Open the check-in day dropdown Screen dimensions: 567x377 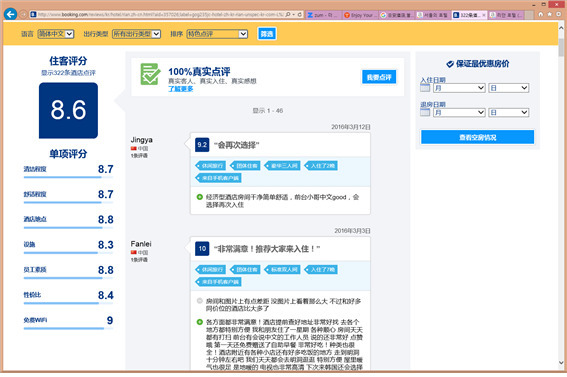(x=509, y=88)
